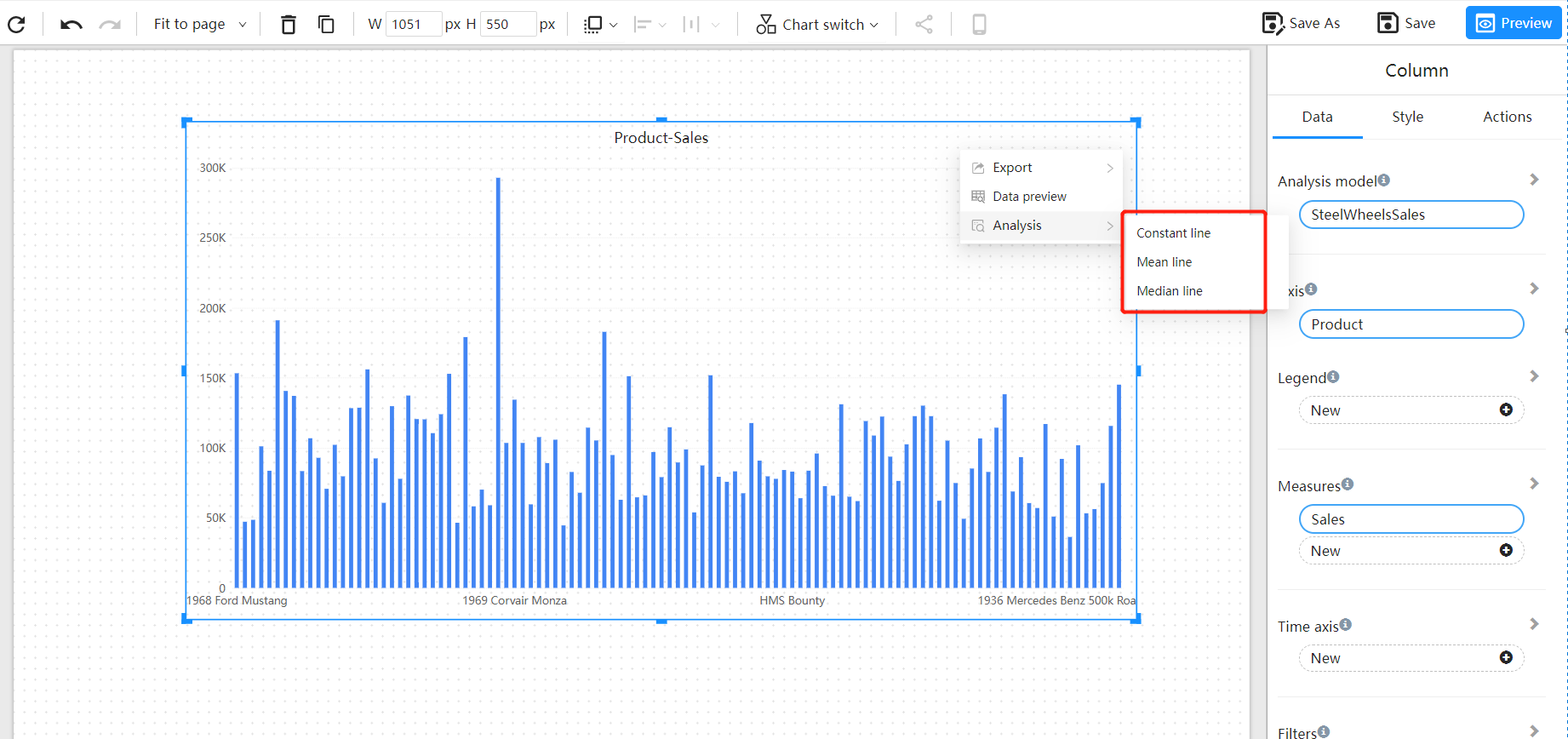Viewport: 1568px width, 739px height.
Task: Switch to the Actions tab
Action: (1507, 117)
